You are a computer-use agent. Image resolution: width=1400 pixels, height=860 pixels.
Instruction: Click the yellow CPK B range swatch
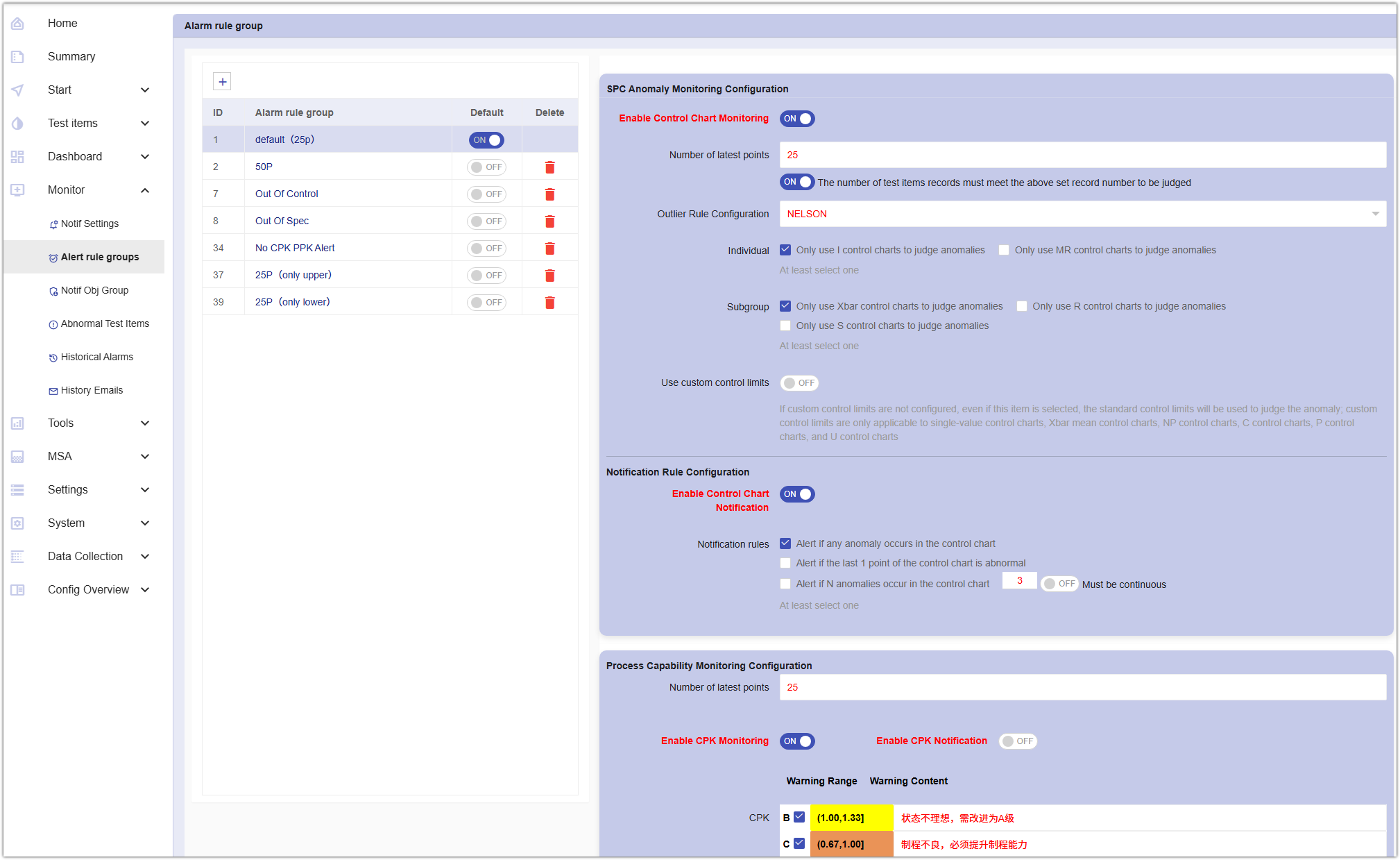[x=851, y=818]
